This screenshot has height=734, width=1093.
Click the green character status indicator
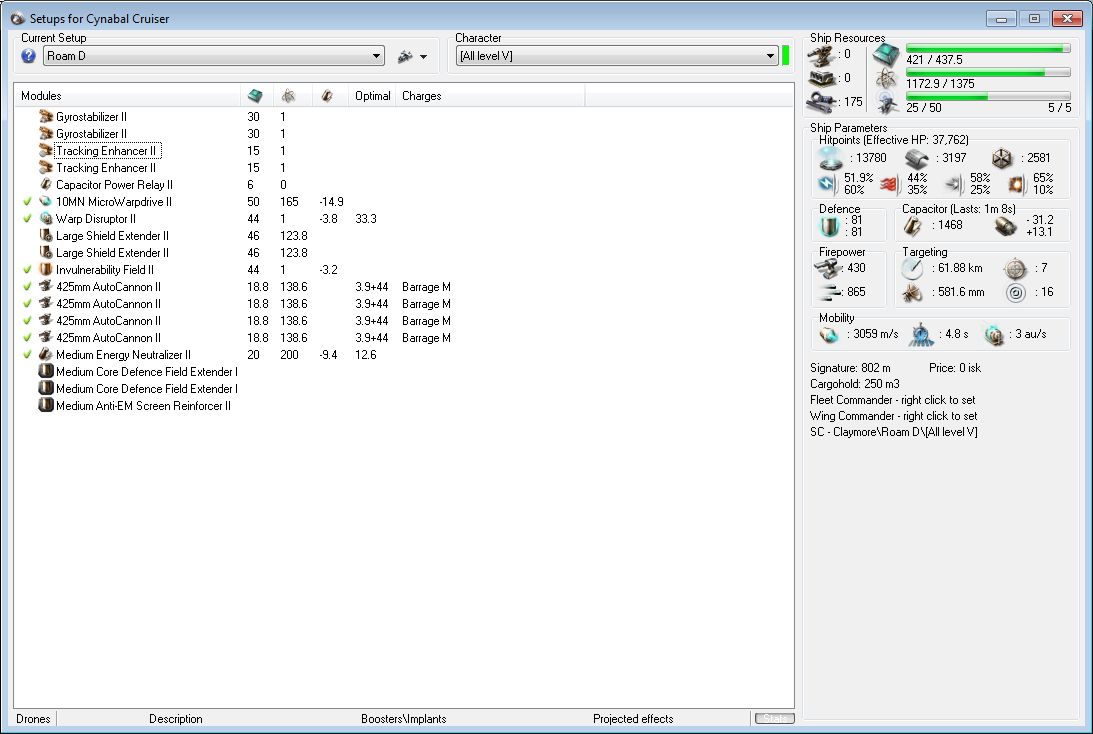[786, 56]
